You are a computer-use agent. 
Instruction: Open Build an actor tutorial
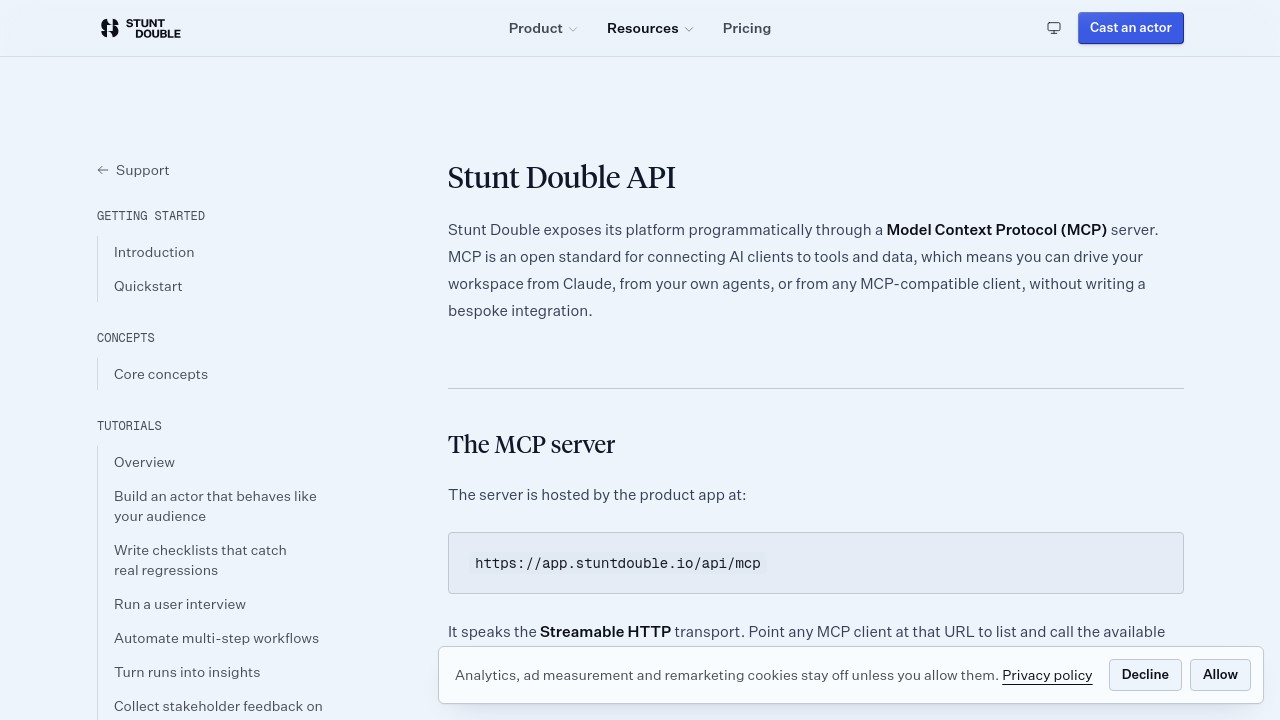[x=215, y=506]
